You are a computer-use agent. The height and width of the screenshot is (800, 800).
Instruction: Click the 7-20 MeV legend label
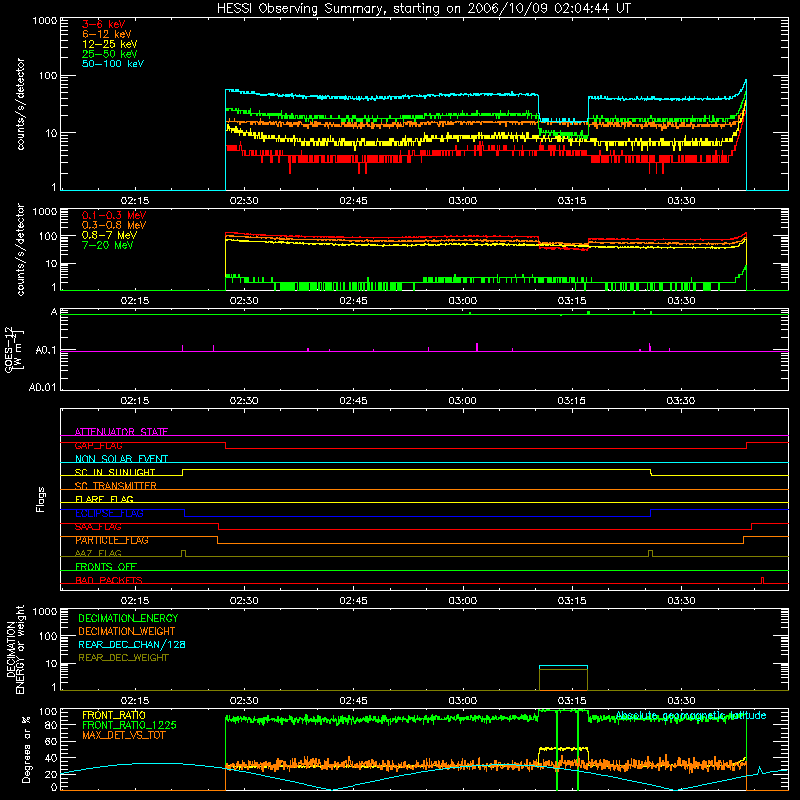pos(108,245)
